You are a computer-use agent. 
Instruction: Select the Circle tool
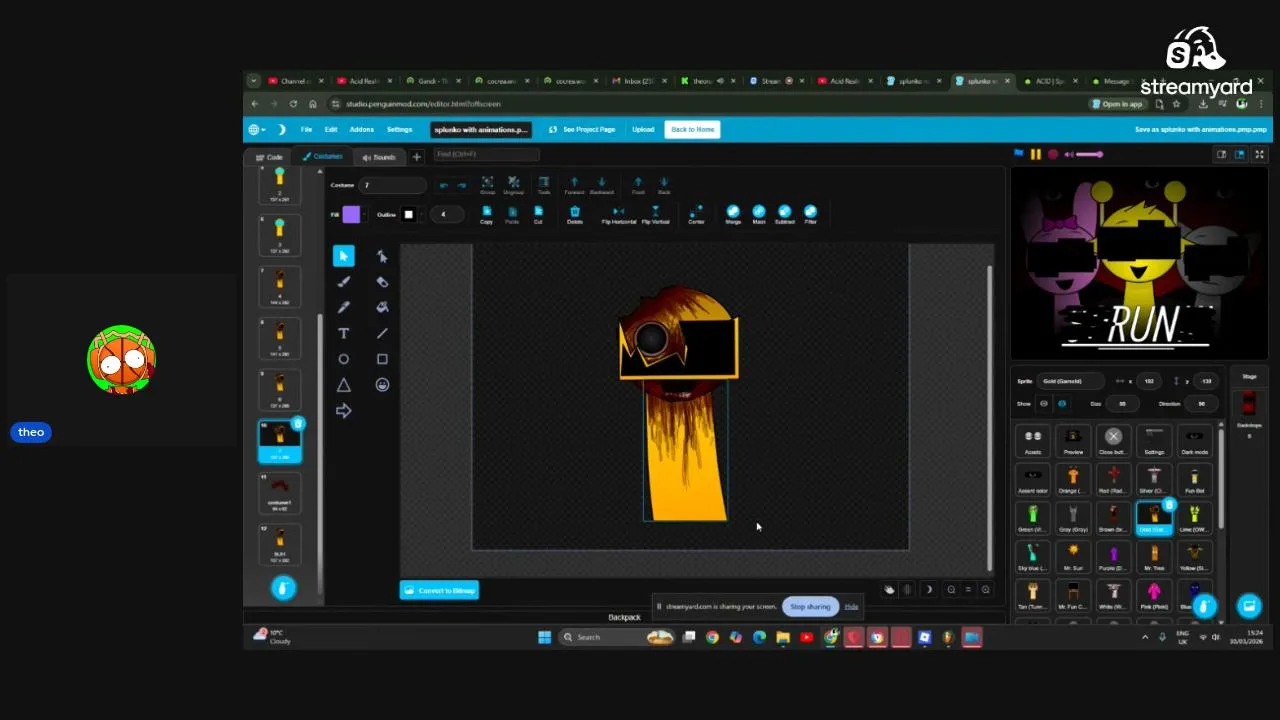[x=343, y=359]
